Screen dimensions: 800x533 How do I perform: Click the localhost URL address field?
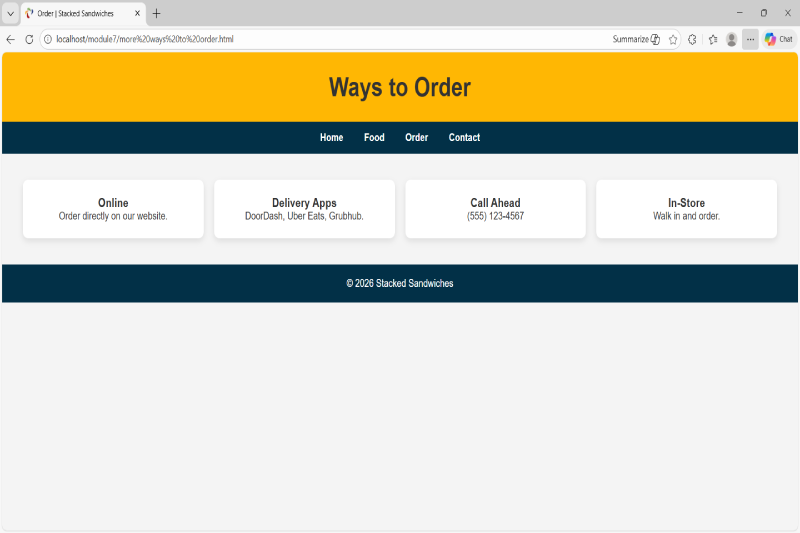coord(300,39)
